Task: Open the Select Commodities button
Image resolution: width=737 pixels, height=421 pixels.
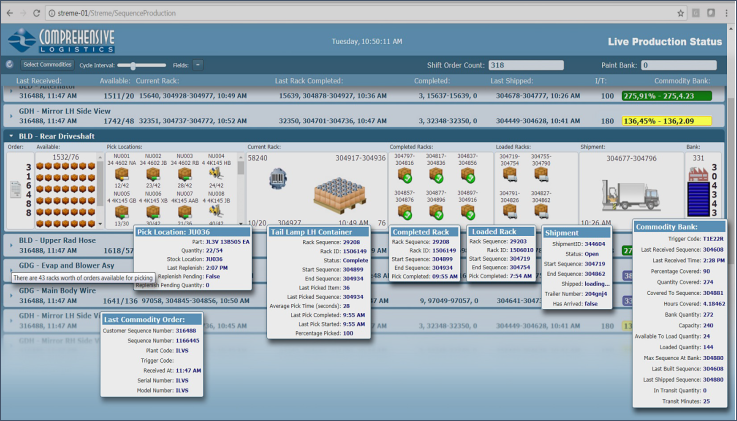Action: (x=47, y=65)
